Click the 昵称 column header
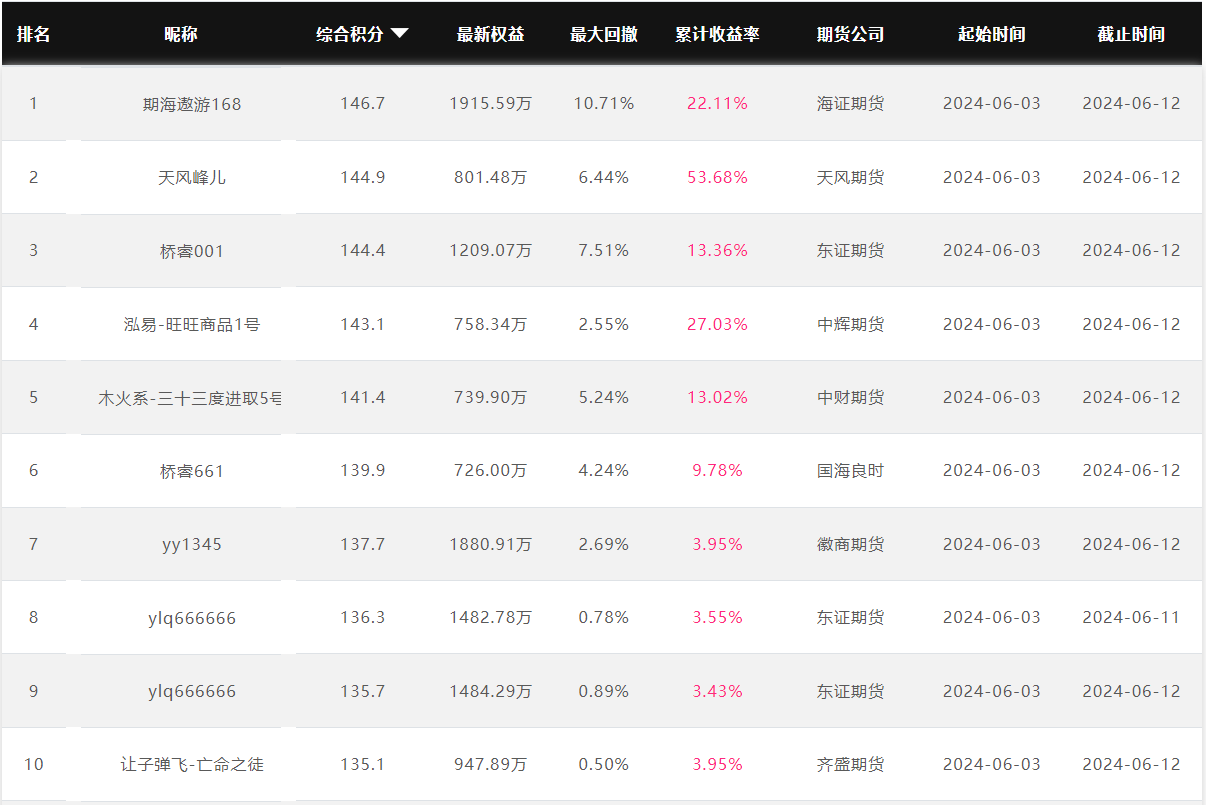1206x805 pixels. point(181,34)
